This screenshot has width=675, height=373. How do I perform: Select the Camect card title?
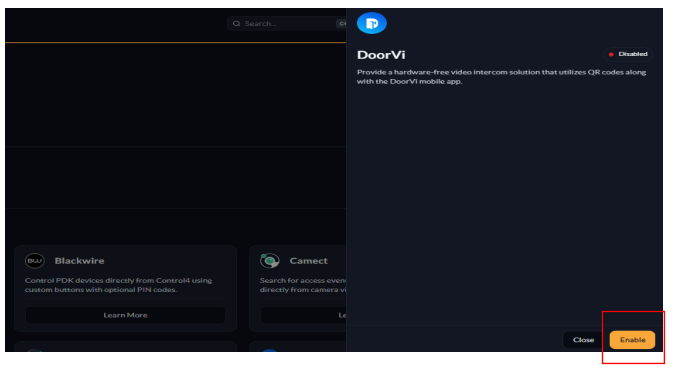[308, 261]
